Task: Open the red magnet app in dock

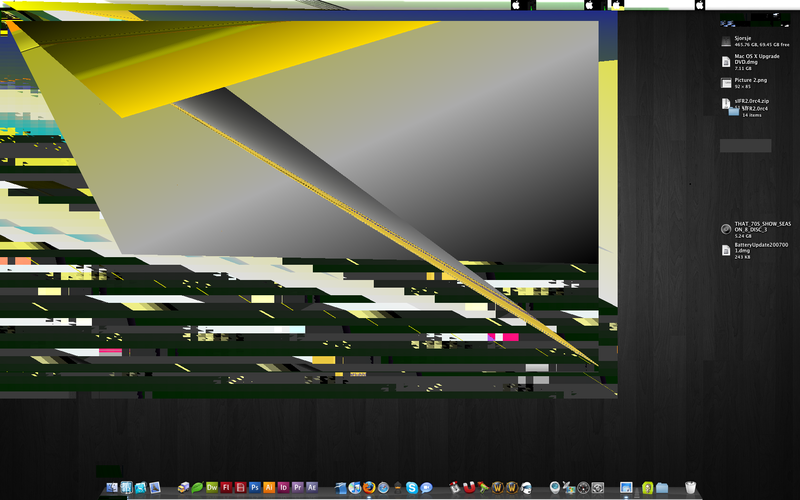Action: pos(468,487)
